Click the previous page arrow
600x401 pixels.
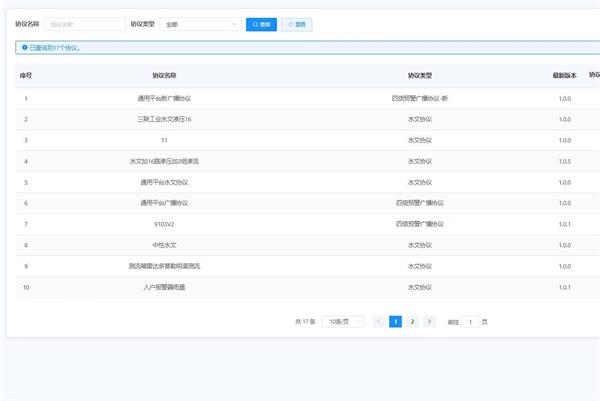tap(378, 322)
